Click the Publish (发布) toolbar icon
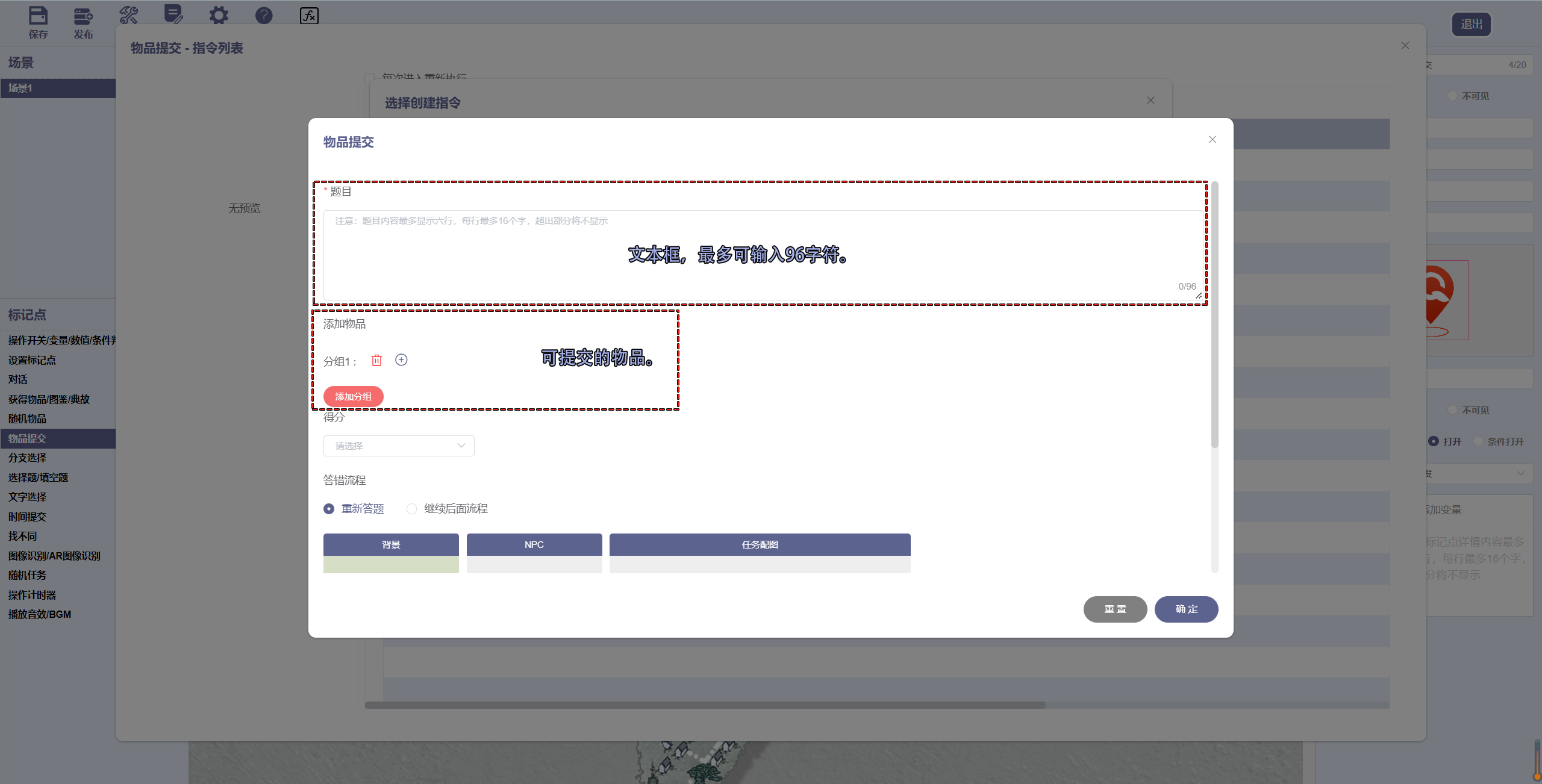 tap(83, 16)
